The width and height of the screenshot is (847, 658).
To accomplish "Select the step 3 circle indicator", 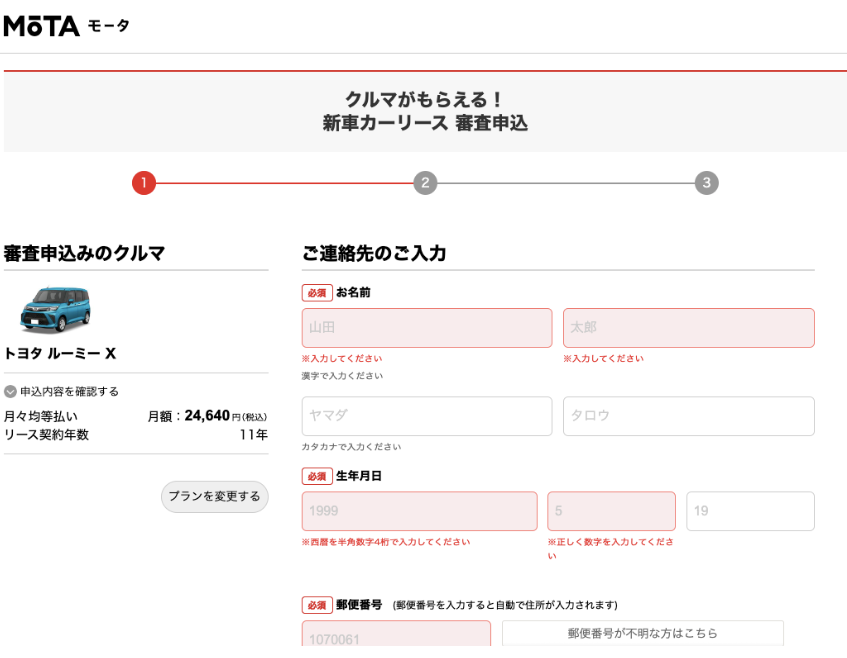I will (x=706, y=183).
